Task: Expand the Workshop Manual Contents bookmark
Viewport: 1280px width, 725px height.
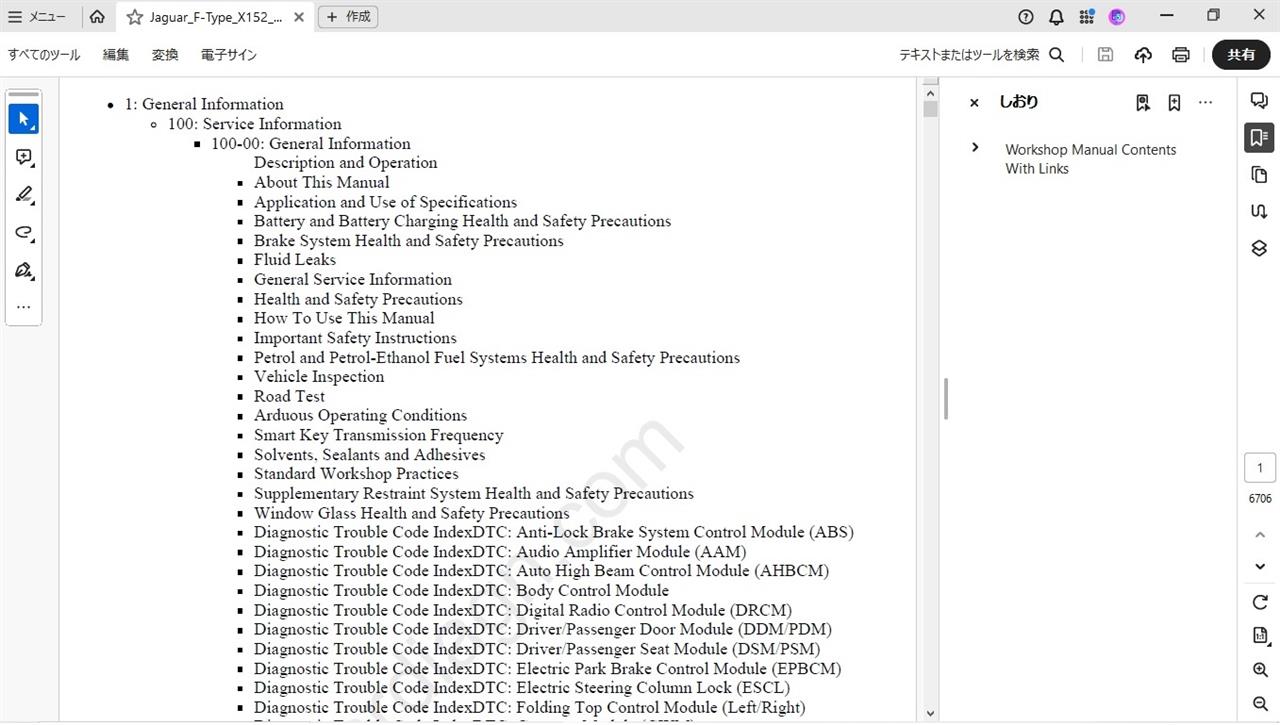Action: click(975, 148)
